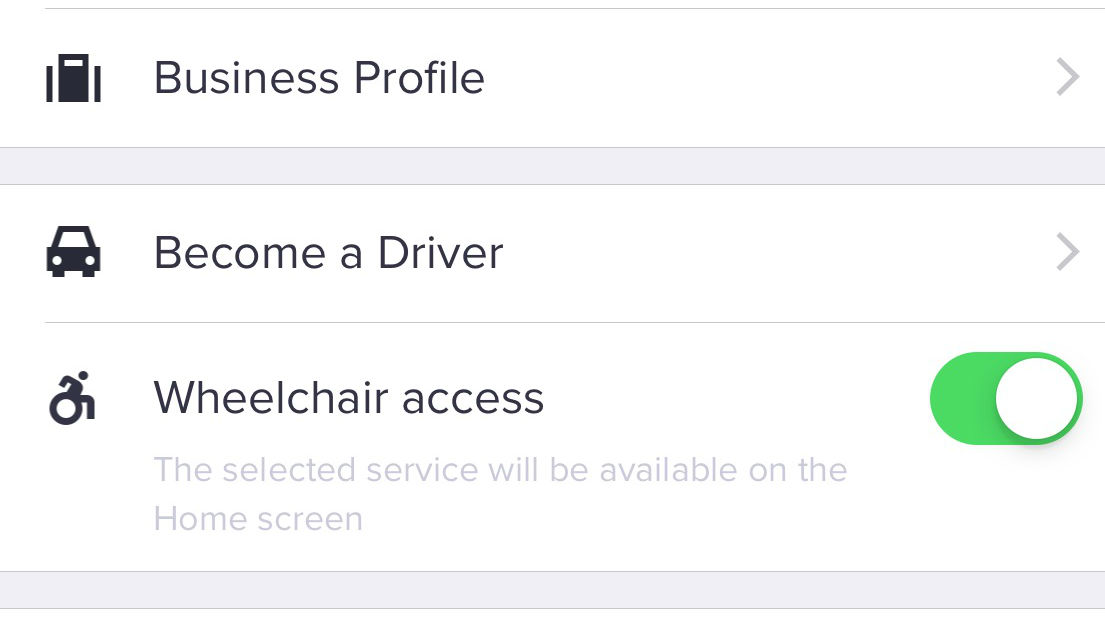Viewport: 1105px width, 618px height.
Task: Click the briefcase icon for Business Profile
Action: (73, 78)
